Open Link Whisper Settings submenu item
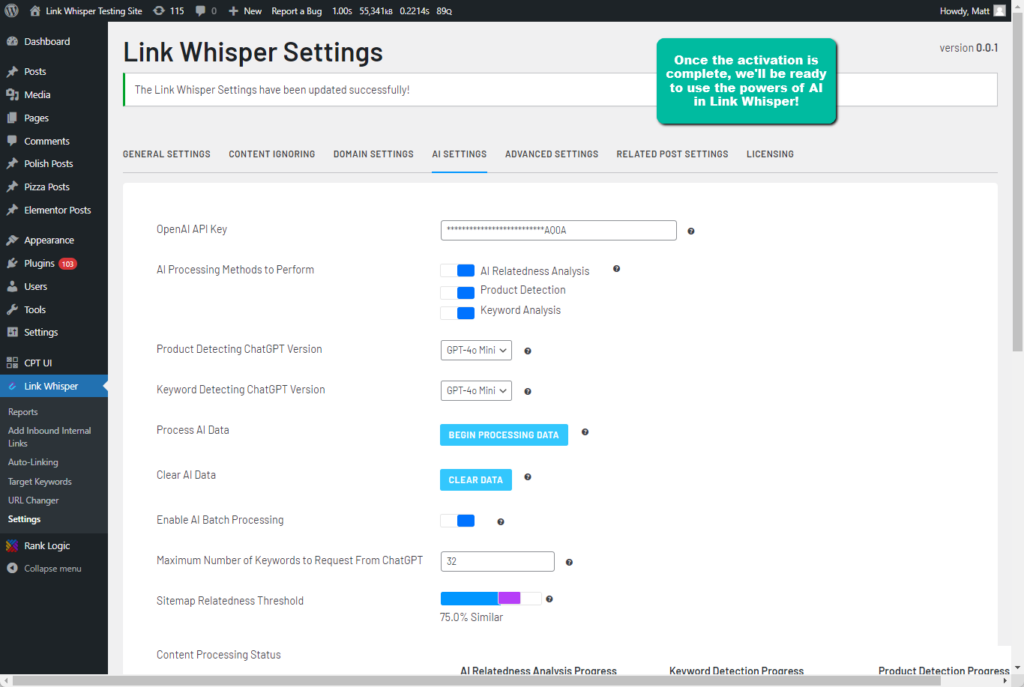The height and width of the screenshot is (687, 1024). [x=24, y=519]
